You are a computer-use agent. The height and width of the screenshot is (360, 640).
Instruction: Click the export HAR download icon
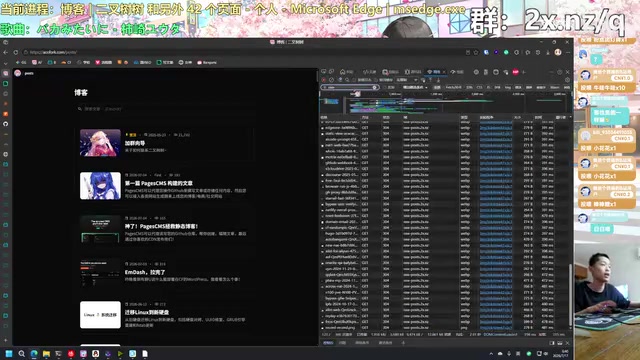coord(438,80)
